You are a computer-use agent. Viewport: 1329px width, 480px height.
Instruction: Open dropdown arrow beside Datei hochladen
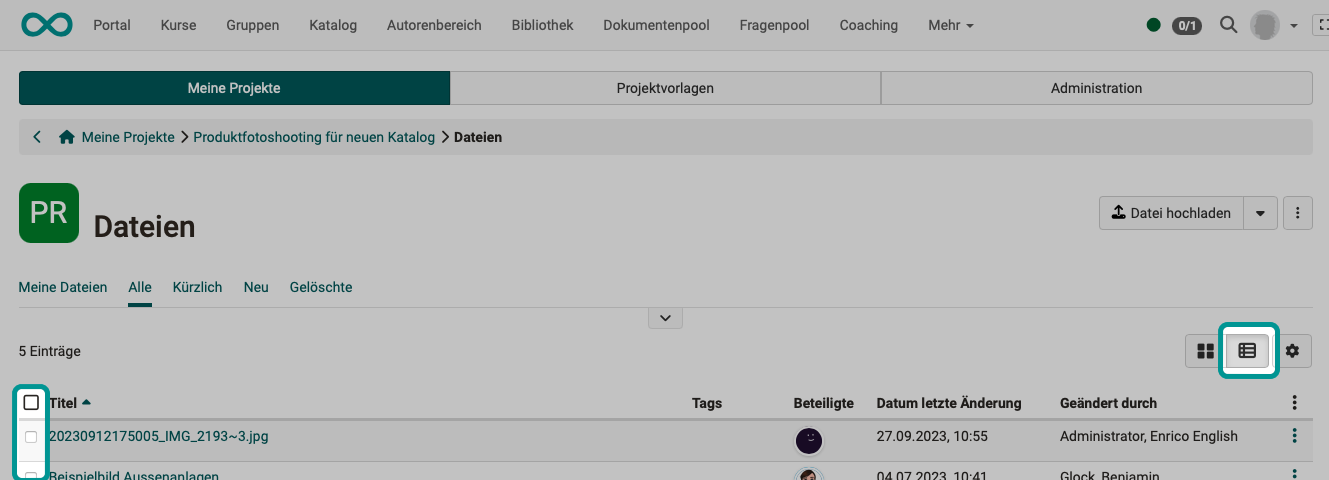click(x=1260, y=213)
